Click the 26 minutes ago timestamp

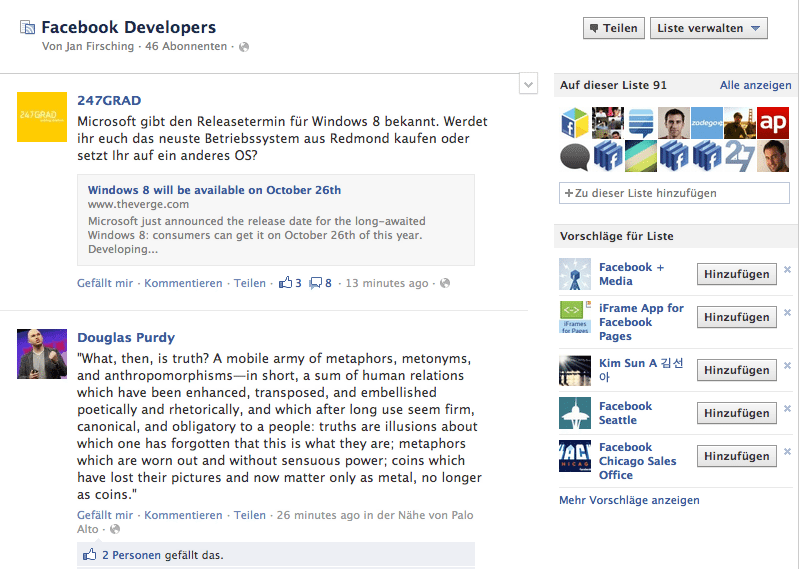pyautogui.click(x=318, y=515)
